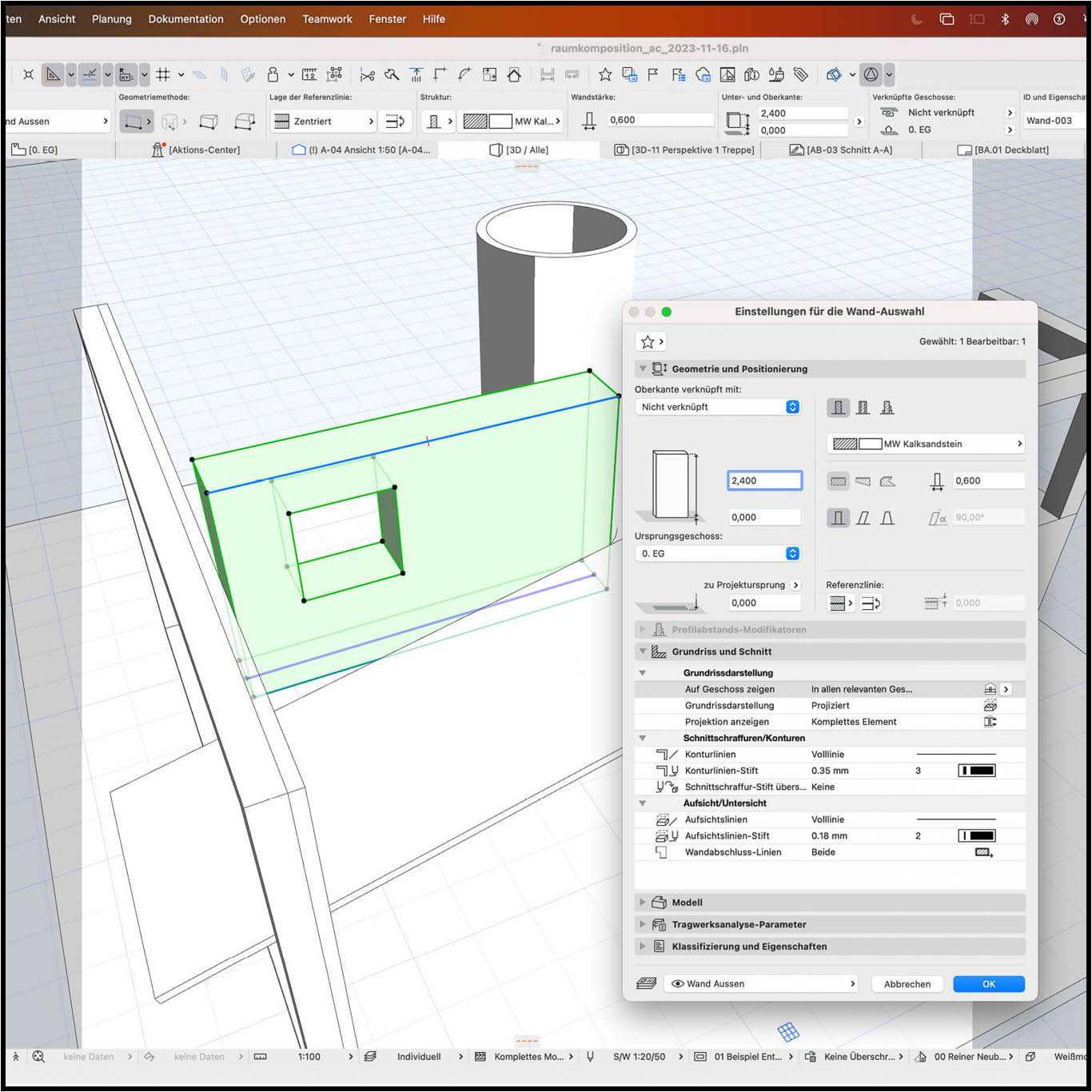Click Konturlinien-Stift pen color swatch
Viewport: 1092px width, 1092px height.
pyautogui.click(x=977, y=771)
